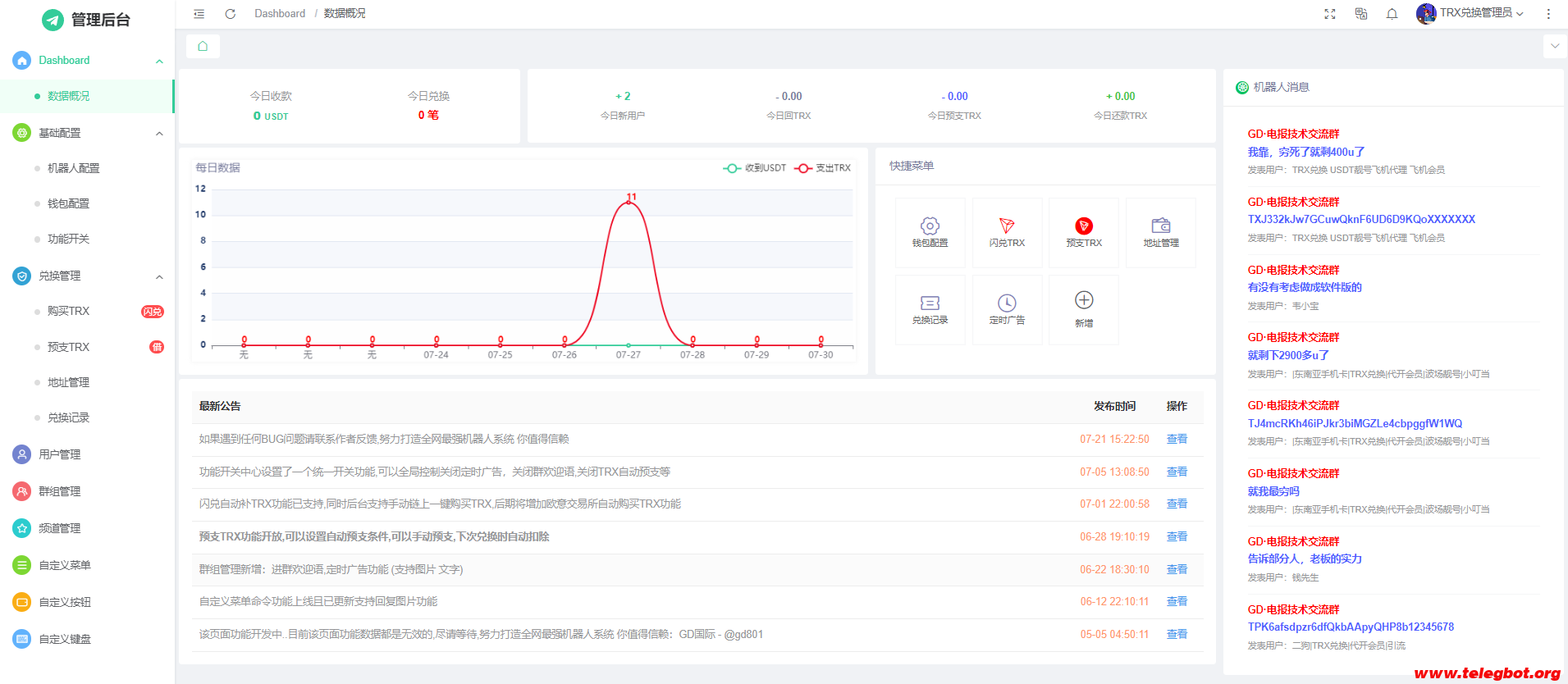Image resolution: width=1568 pixels, height=684 pixels.
Task: Click the 闪兑TRX quick menu icon
Action: 1007,232
